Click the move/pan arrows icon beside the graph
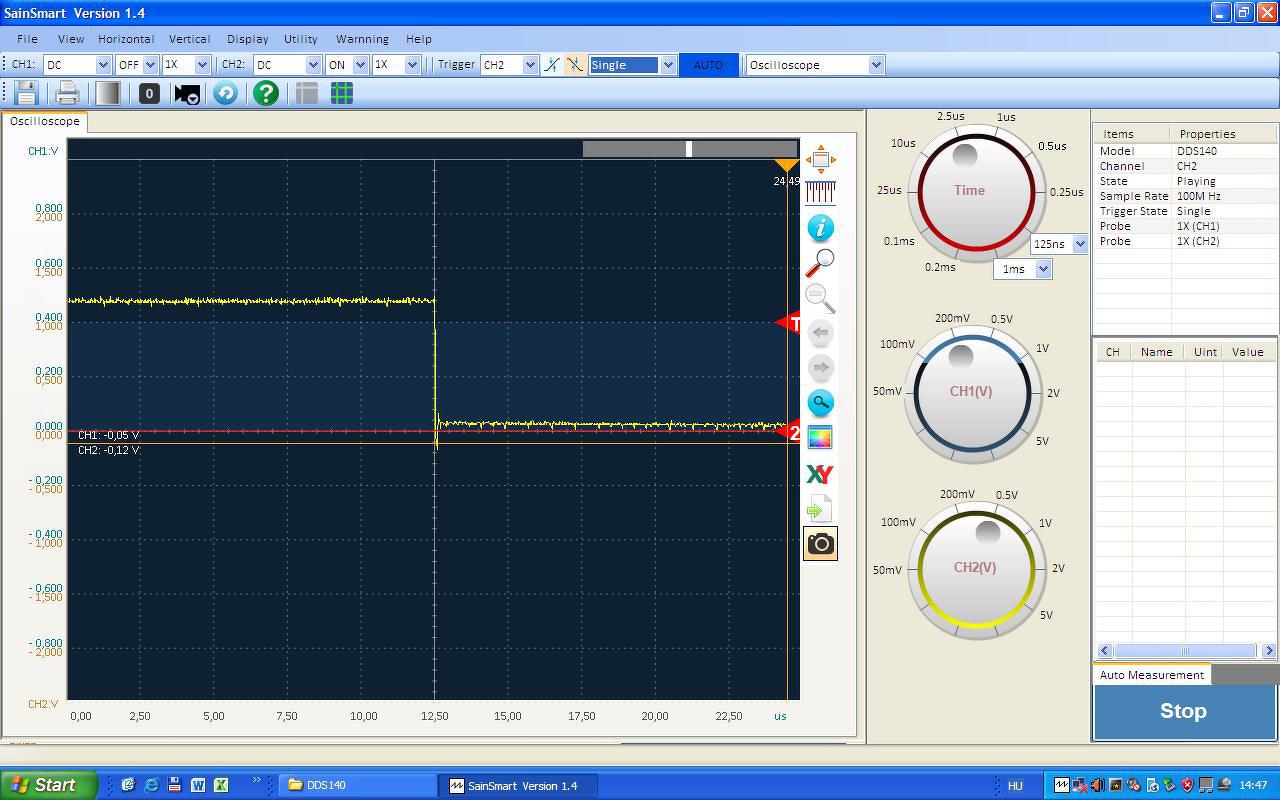The height and width of the screenshot is (800, 1280). pyautogui.click(x=821, y=159)
